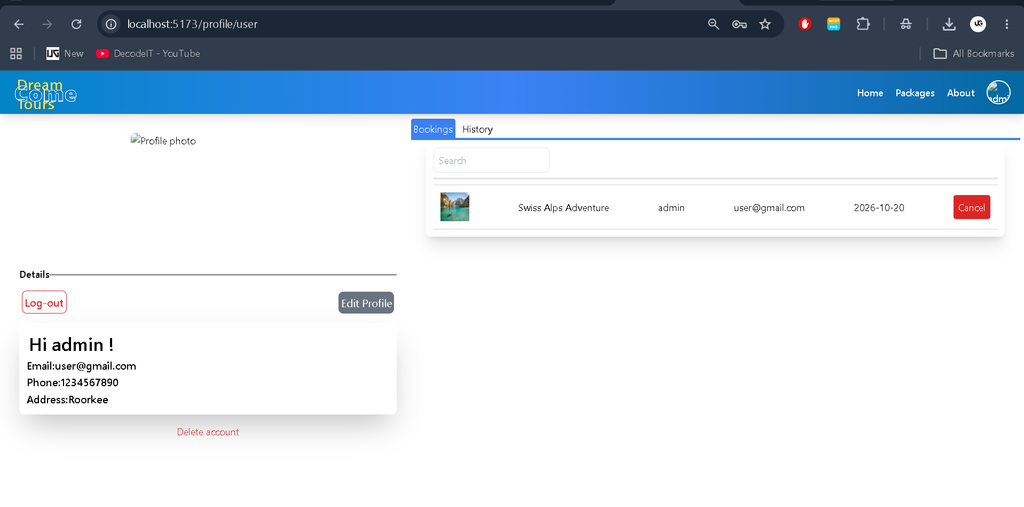Open the Swiss Alps Adventure thumbnail image

[x=455, y=206]
